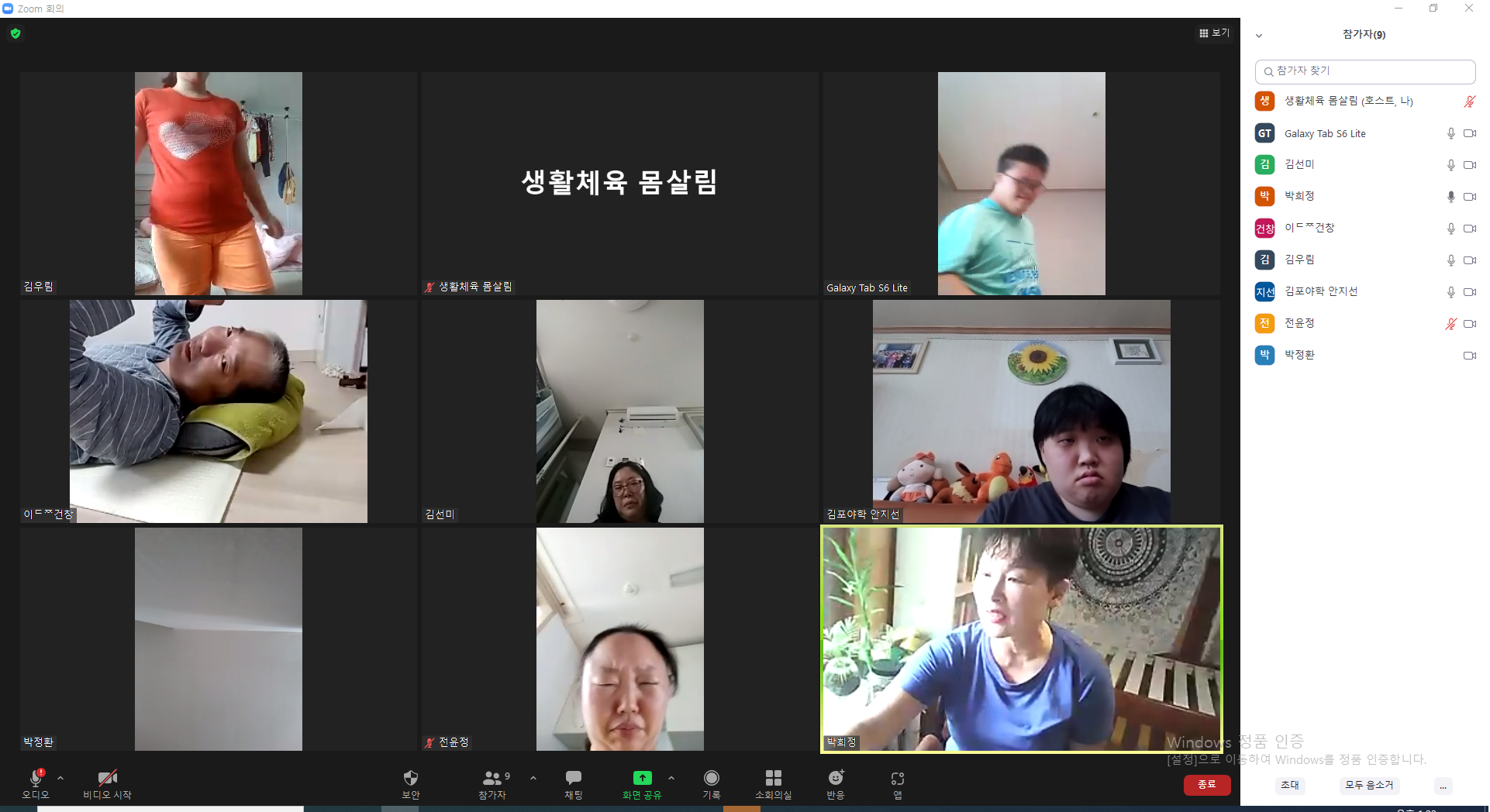The width and height of the screenshot is (1490, 812).
Task: Open the 반응 reactions icon
Action: point(836,778)
